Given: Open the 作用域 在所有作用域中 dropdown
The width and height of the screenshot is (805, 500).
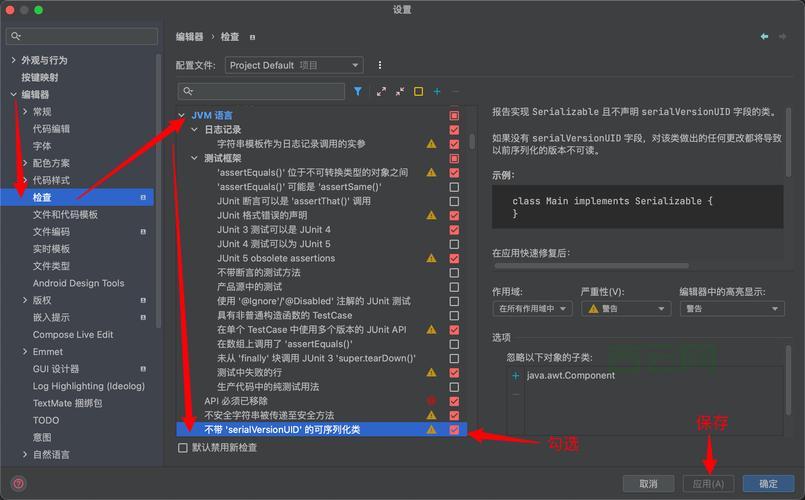Looking at the screenshot, I should pyautogui.click(x=532, y=309).
